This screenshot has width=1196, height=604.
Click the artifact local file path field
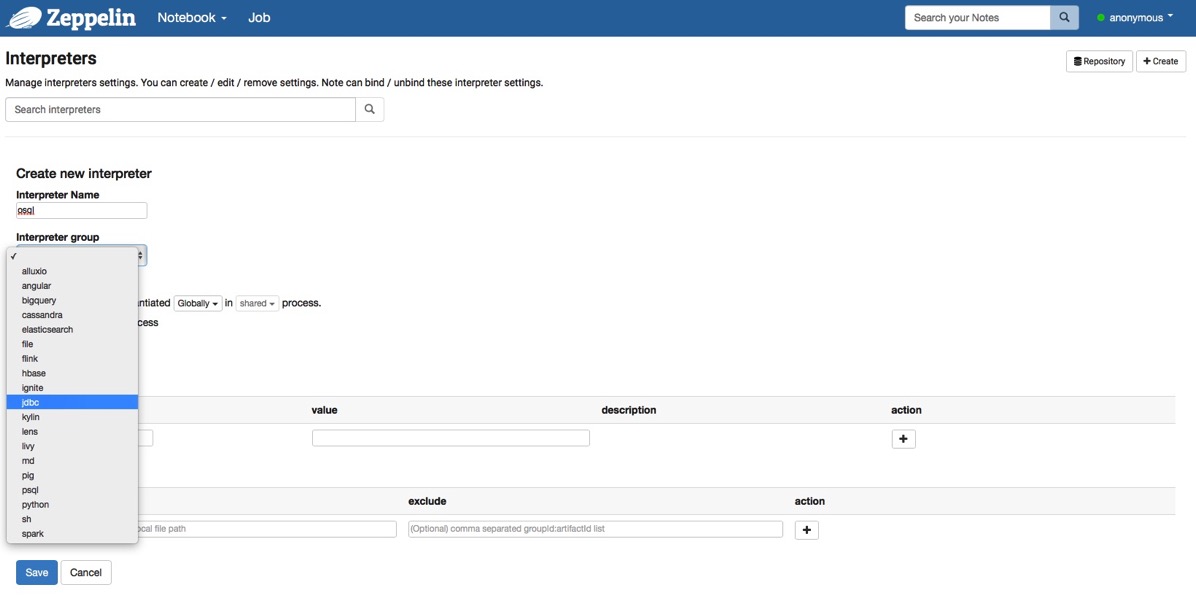[267, 528]
